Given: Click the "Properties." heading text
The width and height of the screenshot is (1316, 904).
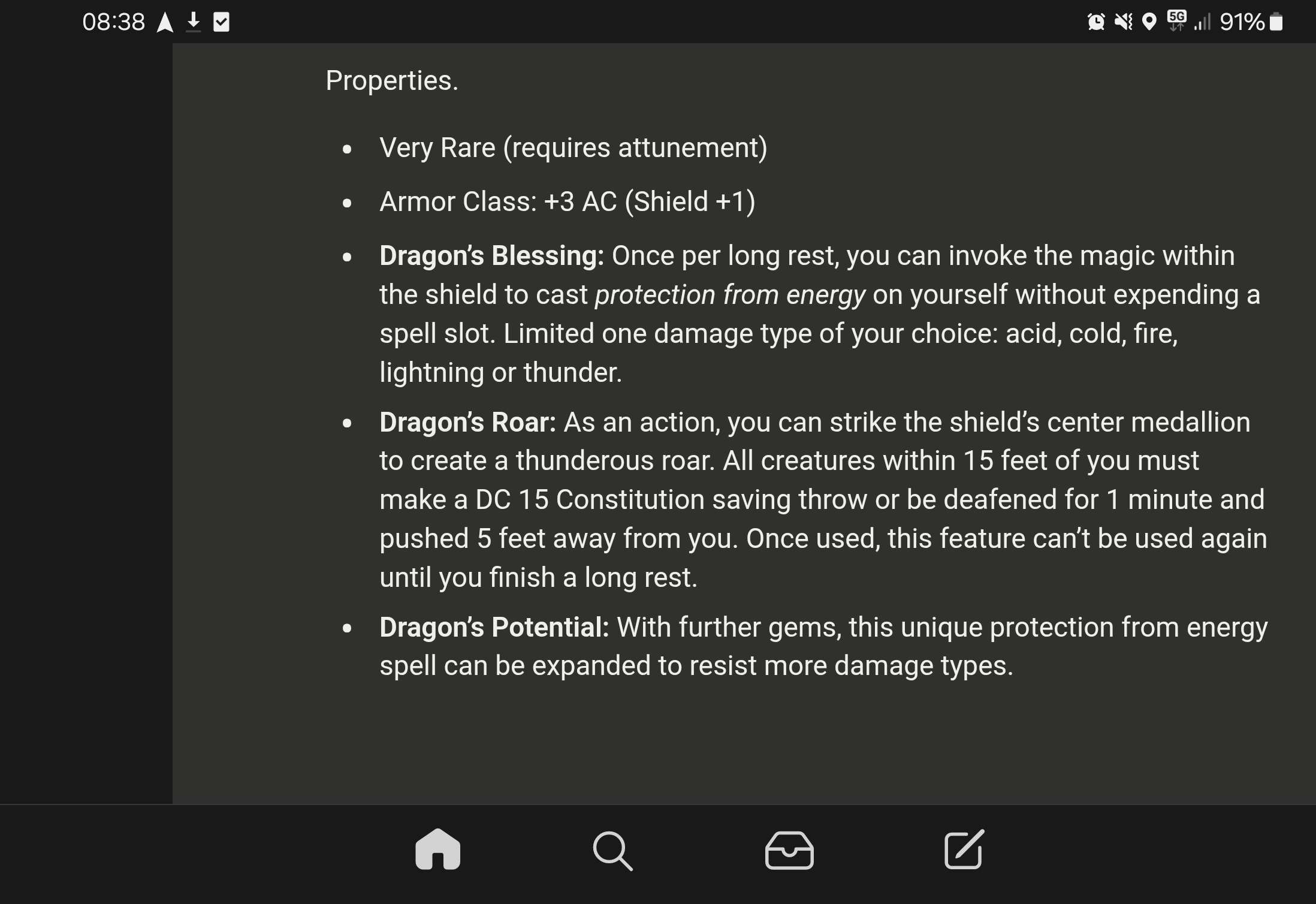Looking at the screenshot, I should [x=392, y=80].
